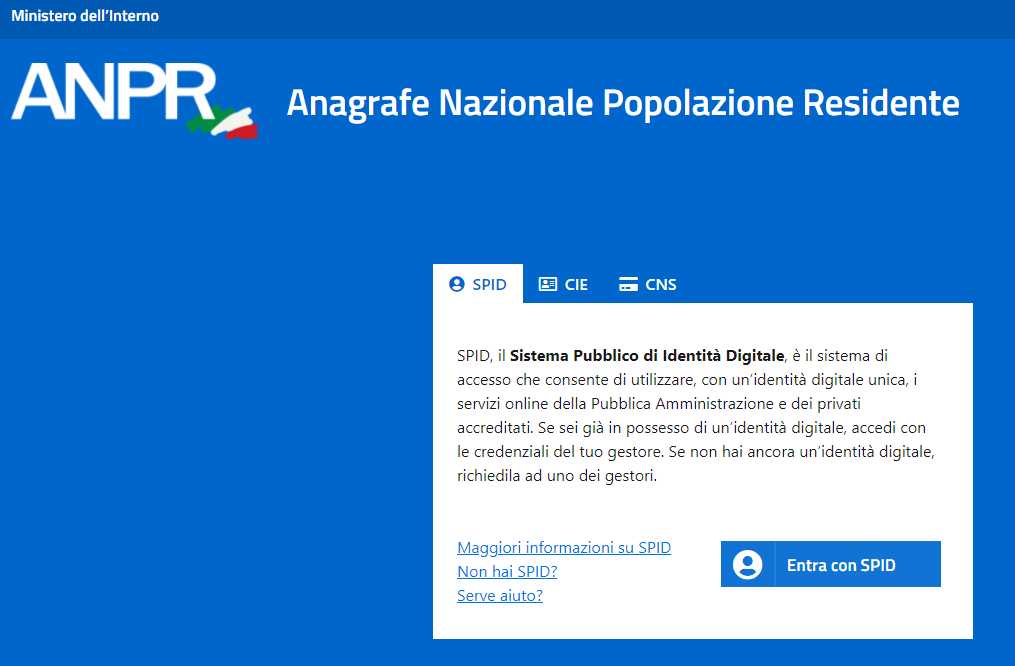This screenshot has height=666, width=1015.
Task: Click the bold Sistema Pubblico di Identità Digitale text
Action: click(646, 355)
